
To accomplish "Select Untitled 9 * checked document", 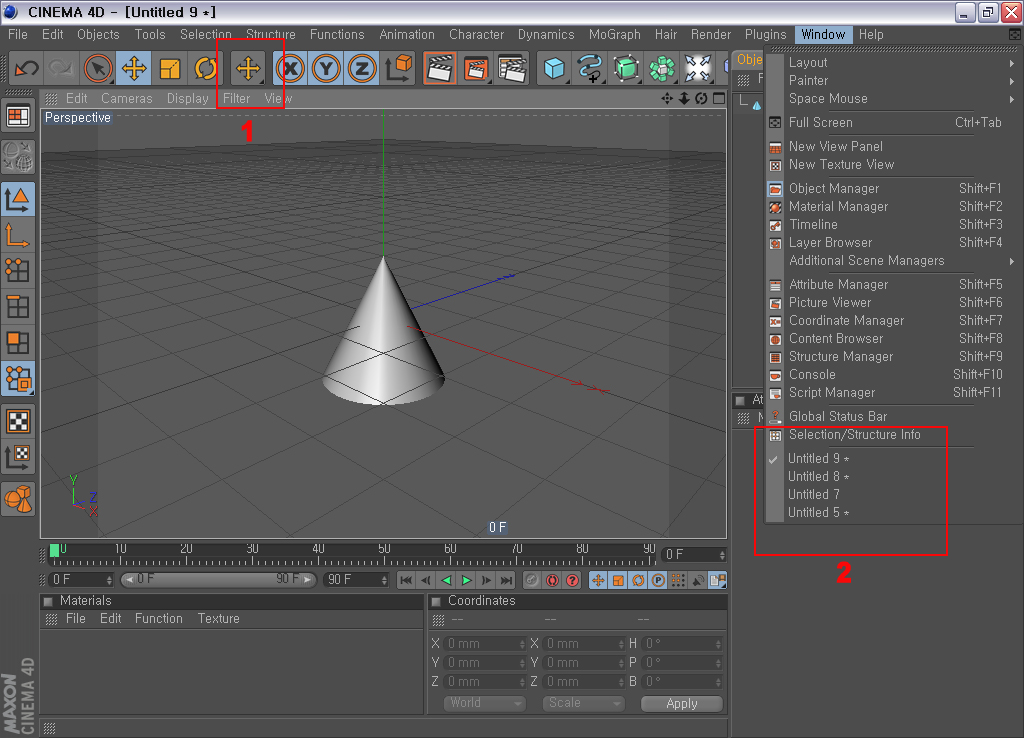I will coord(893,458).
